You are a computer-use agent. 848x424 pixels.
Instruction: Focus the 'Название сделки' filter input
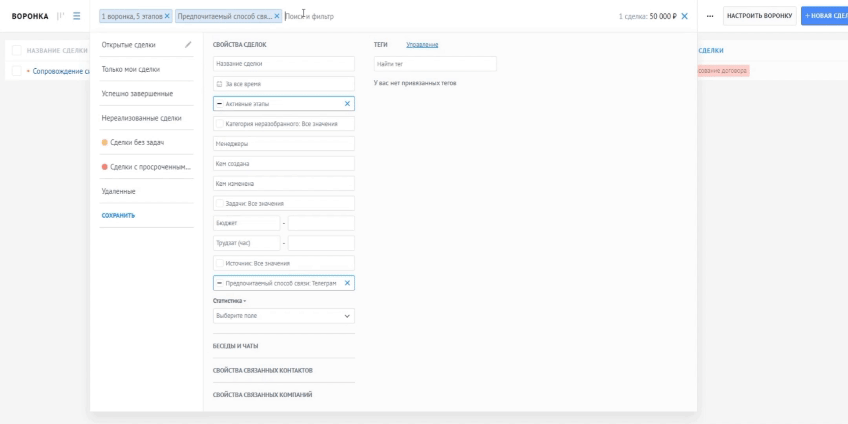(x=284, y=64)
